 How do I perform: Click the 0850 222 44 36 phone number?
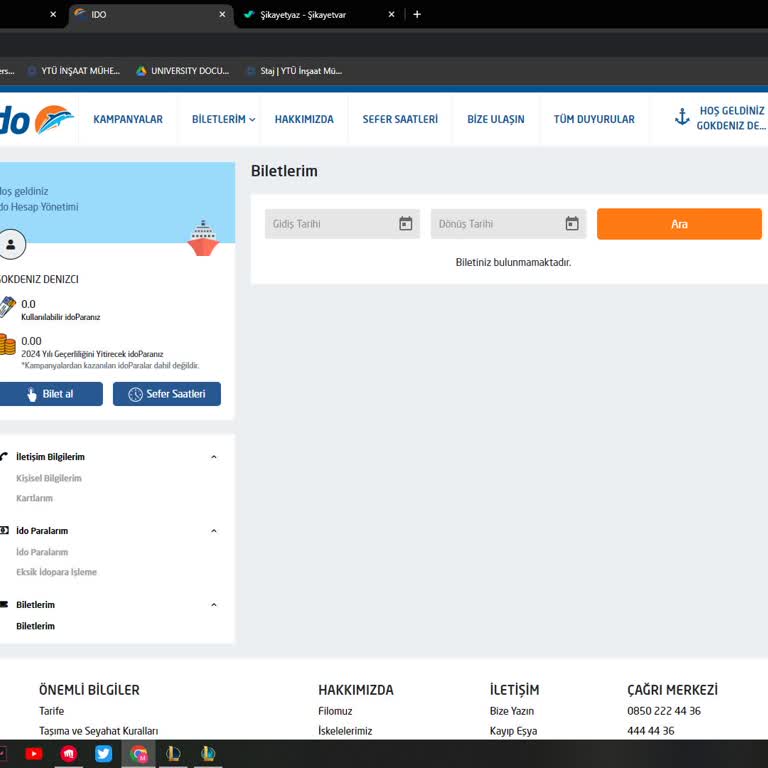point(664,711)
